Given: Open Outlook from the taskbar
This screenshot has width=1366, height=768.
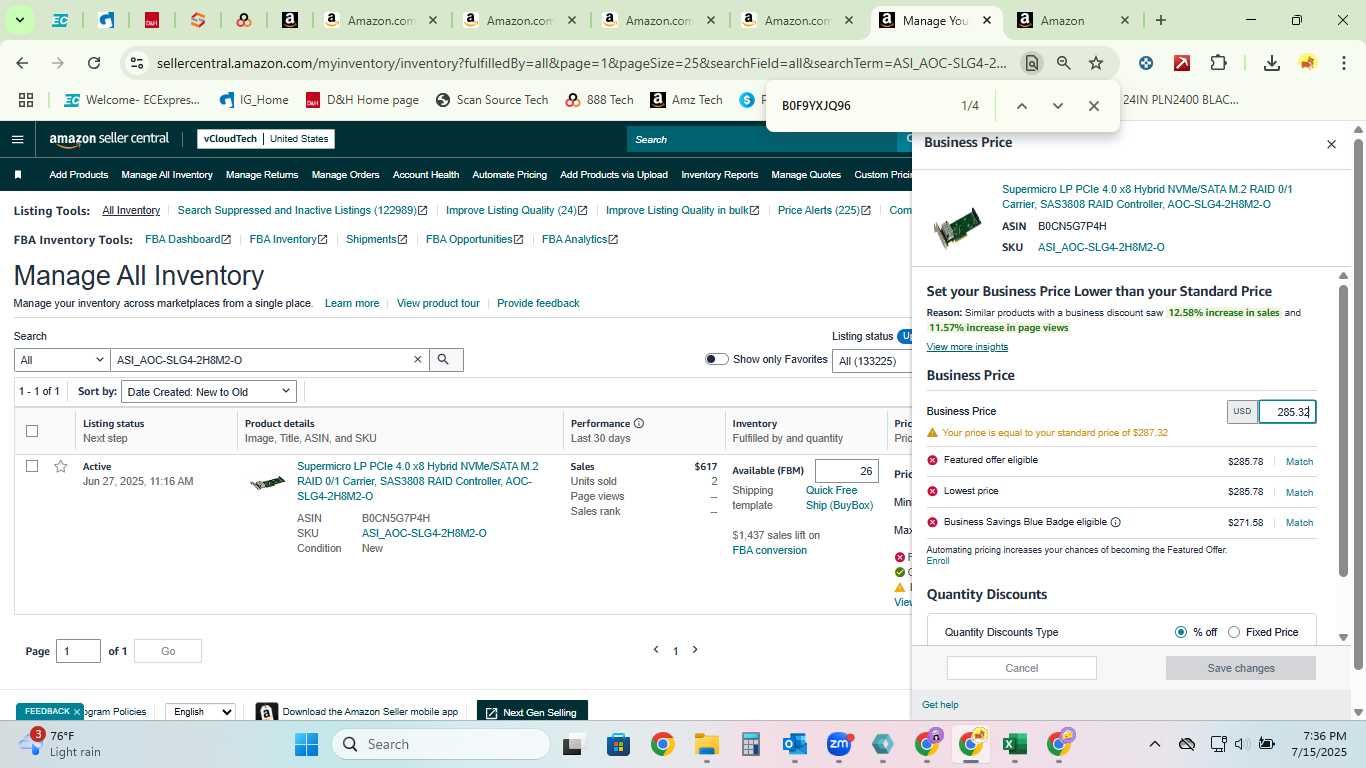Looking at the screenshot, I should coord(795,744).
